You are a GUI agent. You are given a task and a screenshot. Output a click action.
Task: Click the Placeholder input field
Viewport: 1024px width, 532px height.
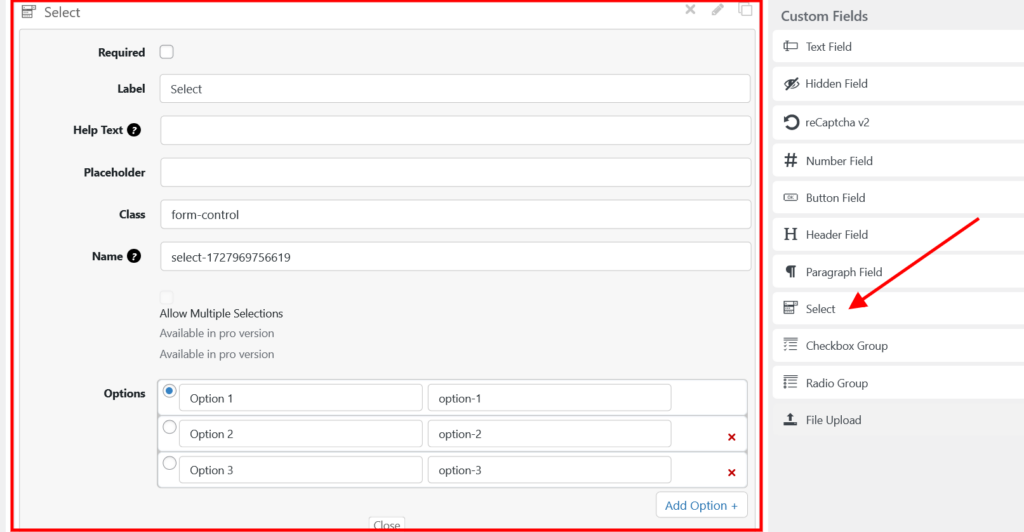point(455,172)
